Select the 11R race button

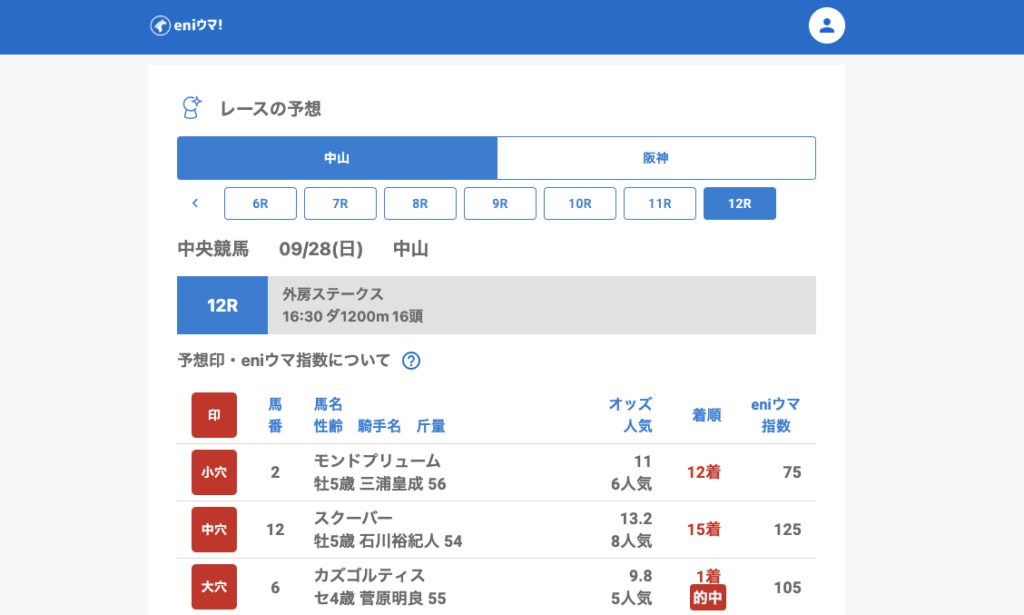tap(660, 203)
